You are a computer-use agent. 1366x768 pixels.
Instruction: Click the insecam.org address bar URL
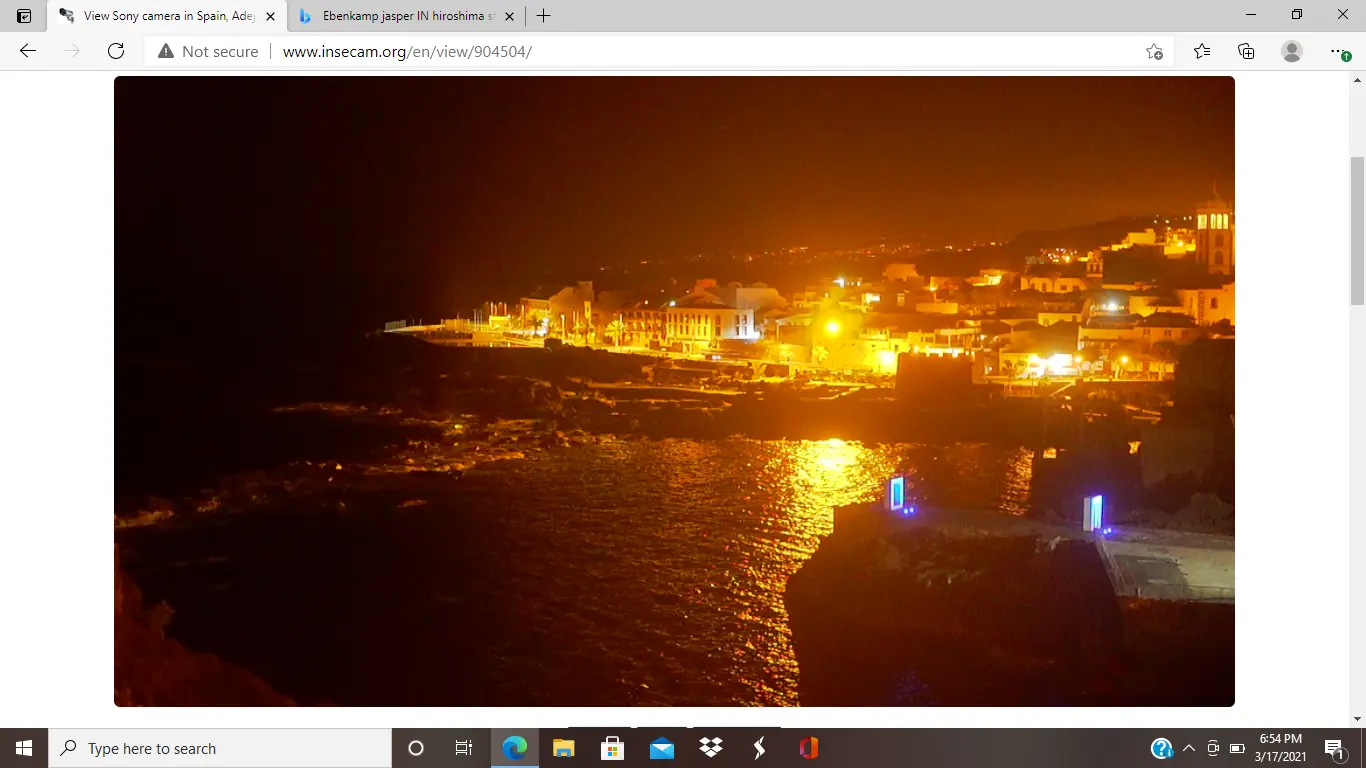407,51
